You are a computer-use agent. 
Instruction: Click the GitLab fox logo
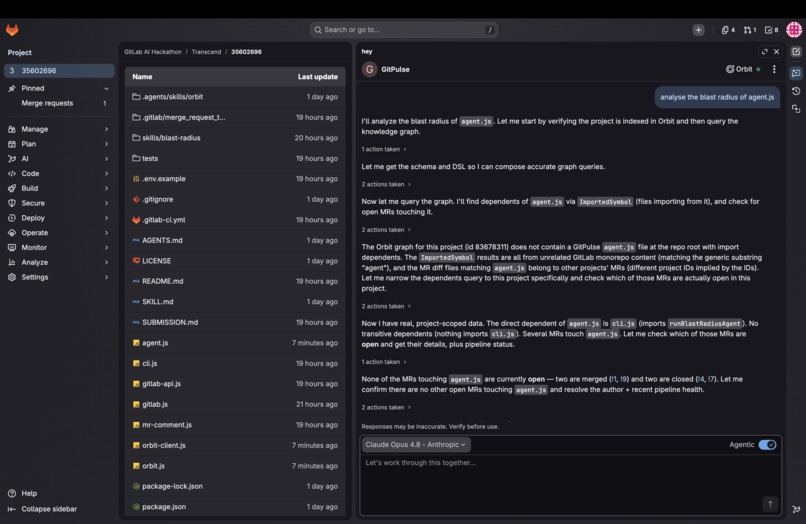(x=12, y=30)
